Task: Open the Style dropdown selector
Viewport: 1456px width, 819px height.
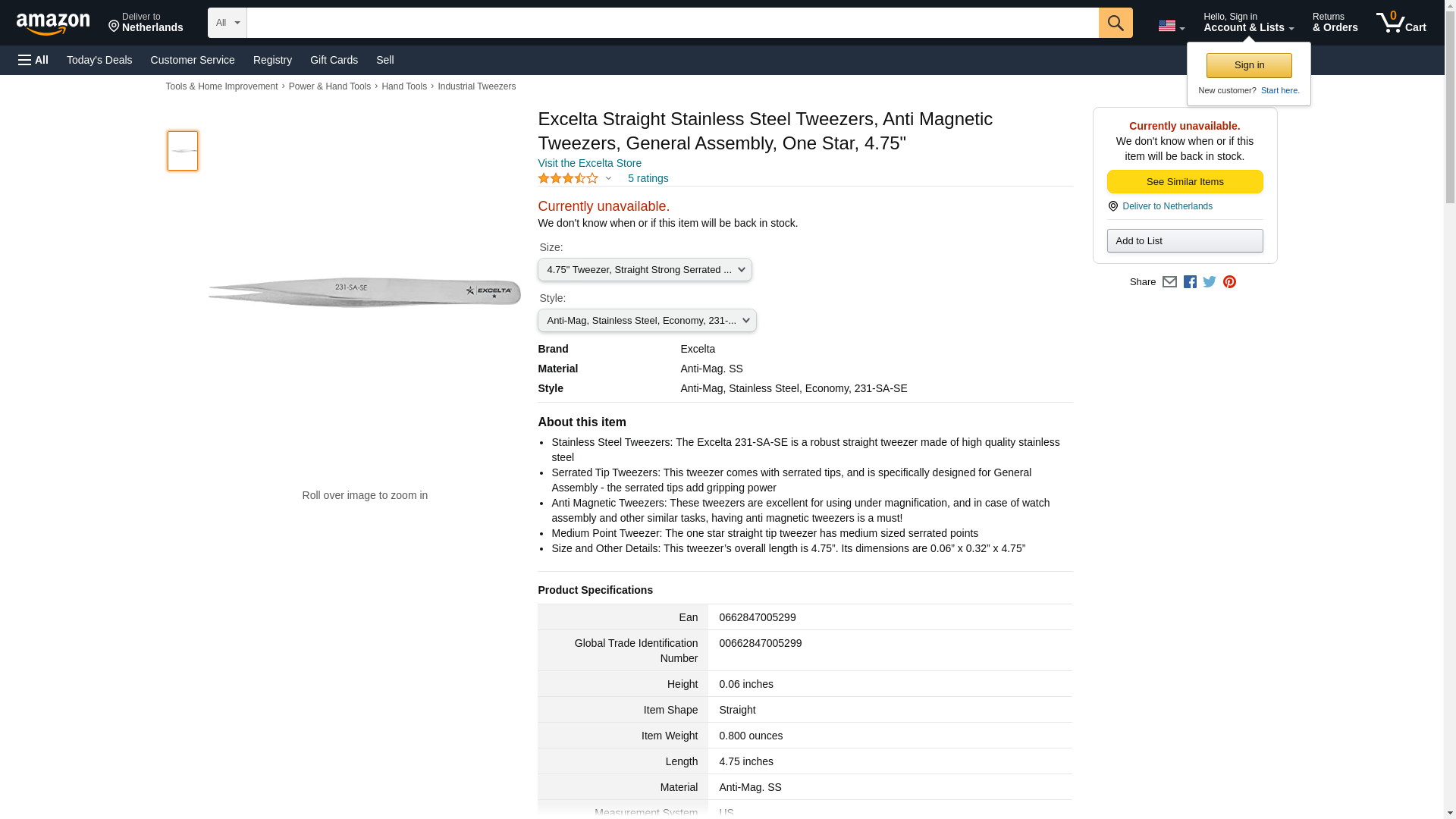Action: click(x=647, y=321)
